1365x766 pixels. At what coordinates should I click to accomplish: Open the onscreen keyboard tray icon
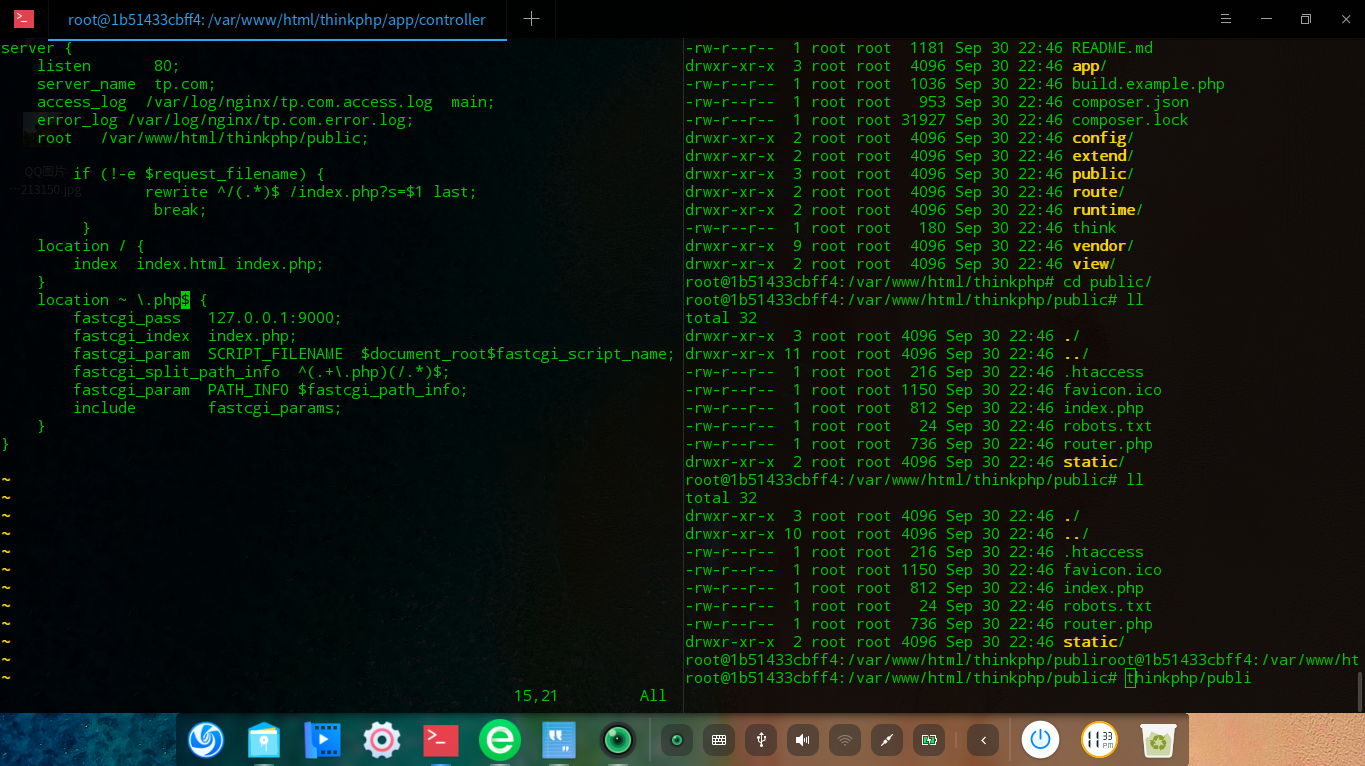(x=719, y=740)
